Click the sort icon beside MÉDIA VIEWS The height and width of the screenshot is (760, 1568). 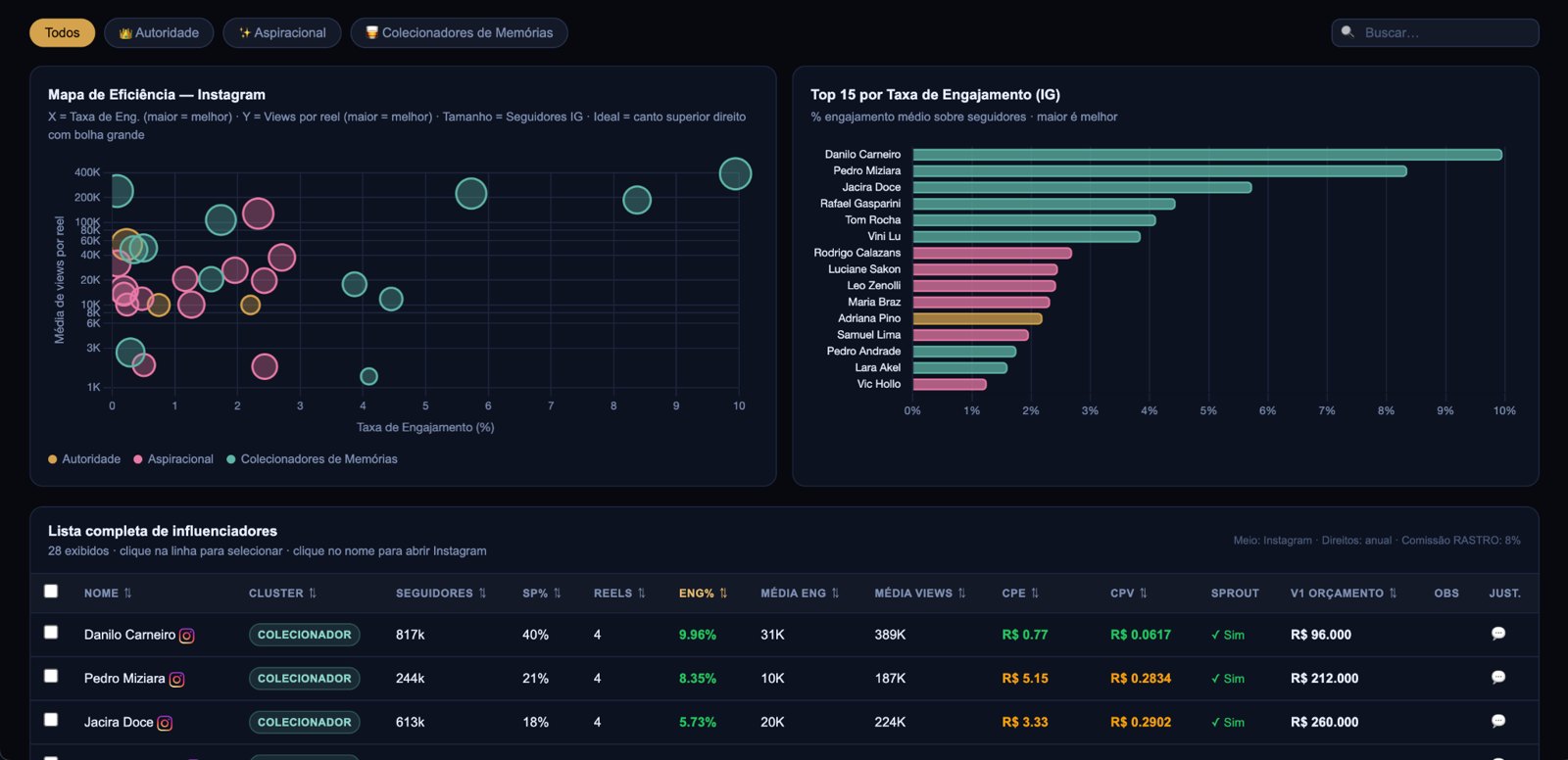tap(961, 594)
